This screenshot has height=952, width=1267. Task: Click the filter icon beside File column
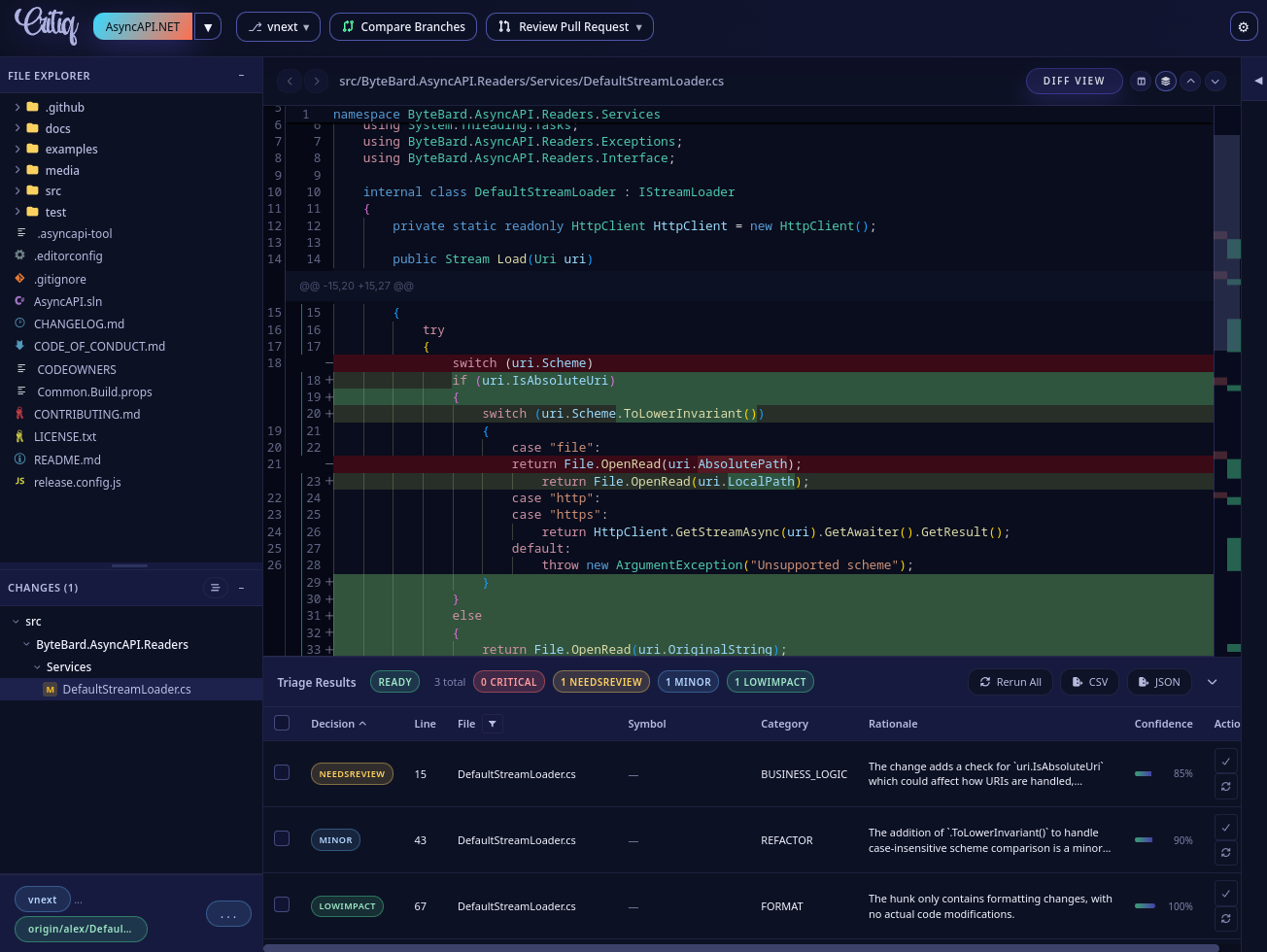point(492,724)
